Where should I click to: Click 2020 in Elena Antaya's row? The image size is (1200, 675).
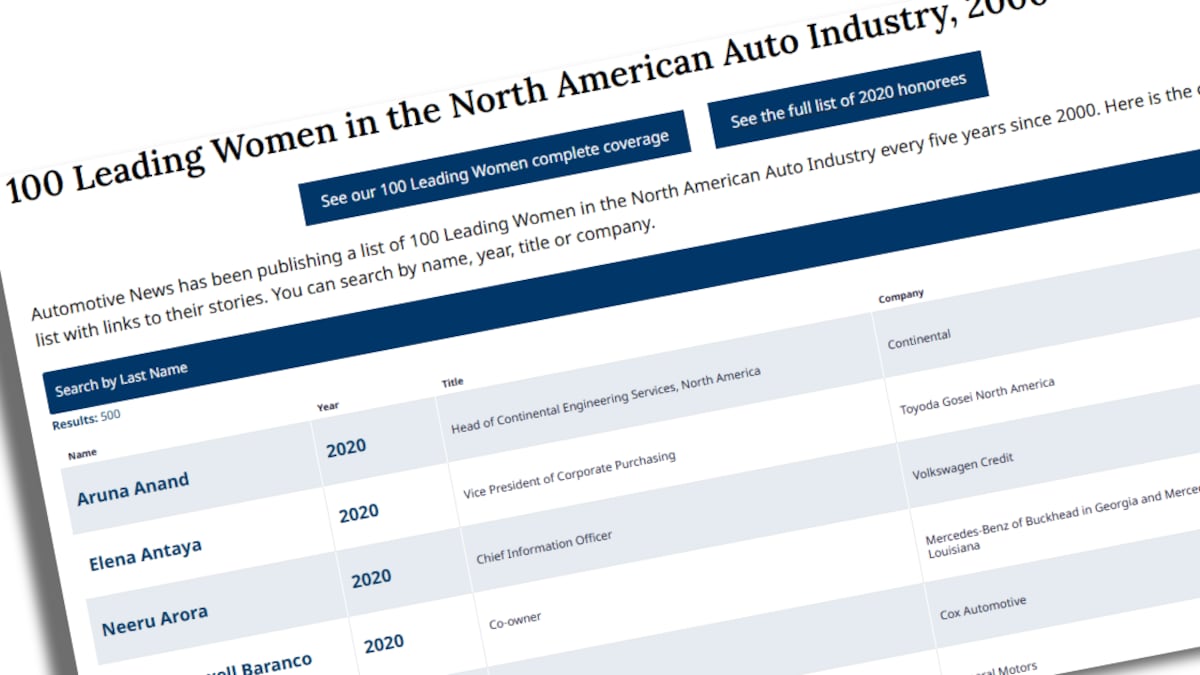[359, 514]
